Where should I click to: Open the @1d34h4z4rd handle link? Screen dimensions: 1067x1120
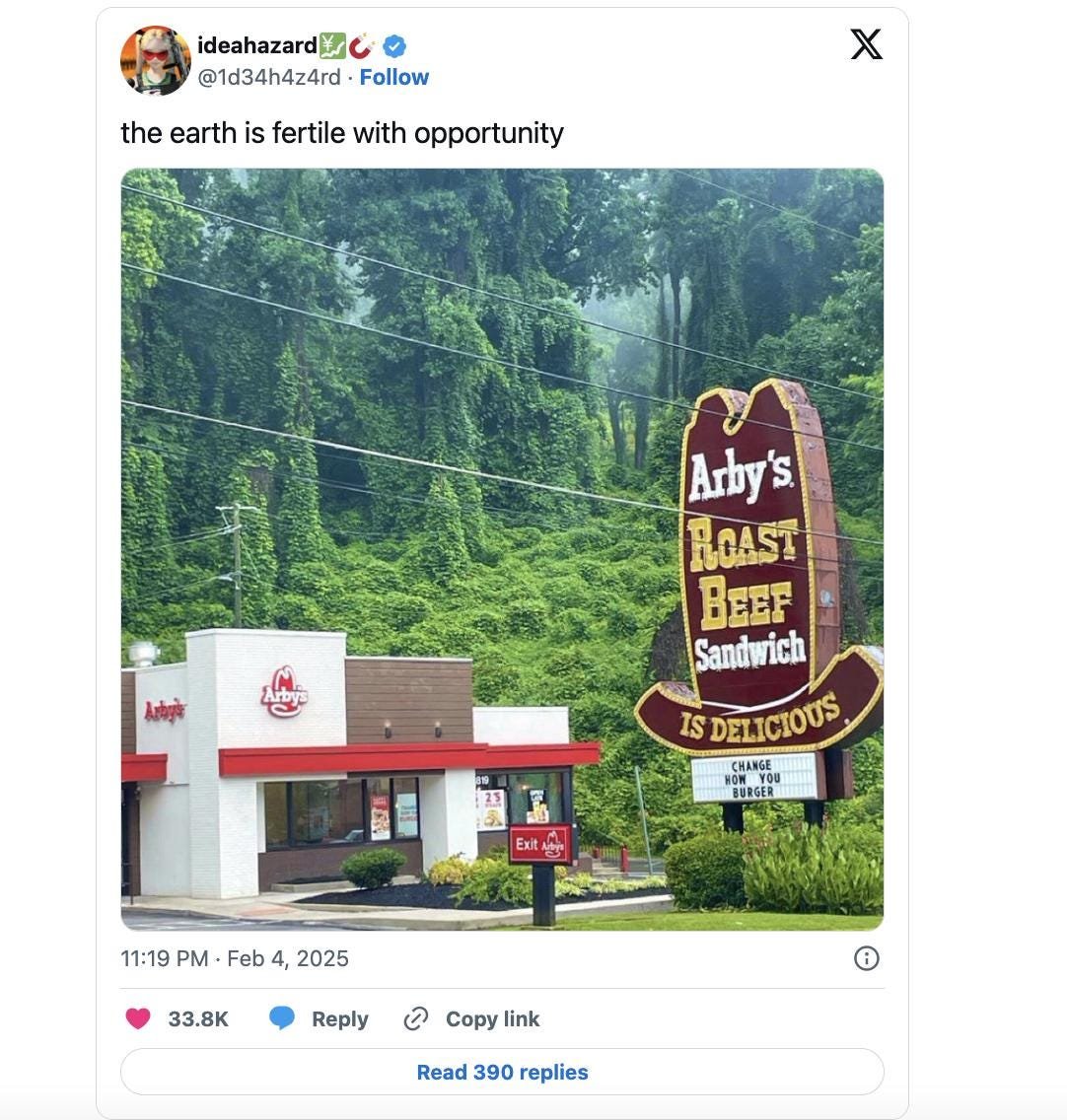tap(268, 77)
